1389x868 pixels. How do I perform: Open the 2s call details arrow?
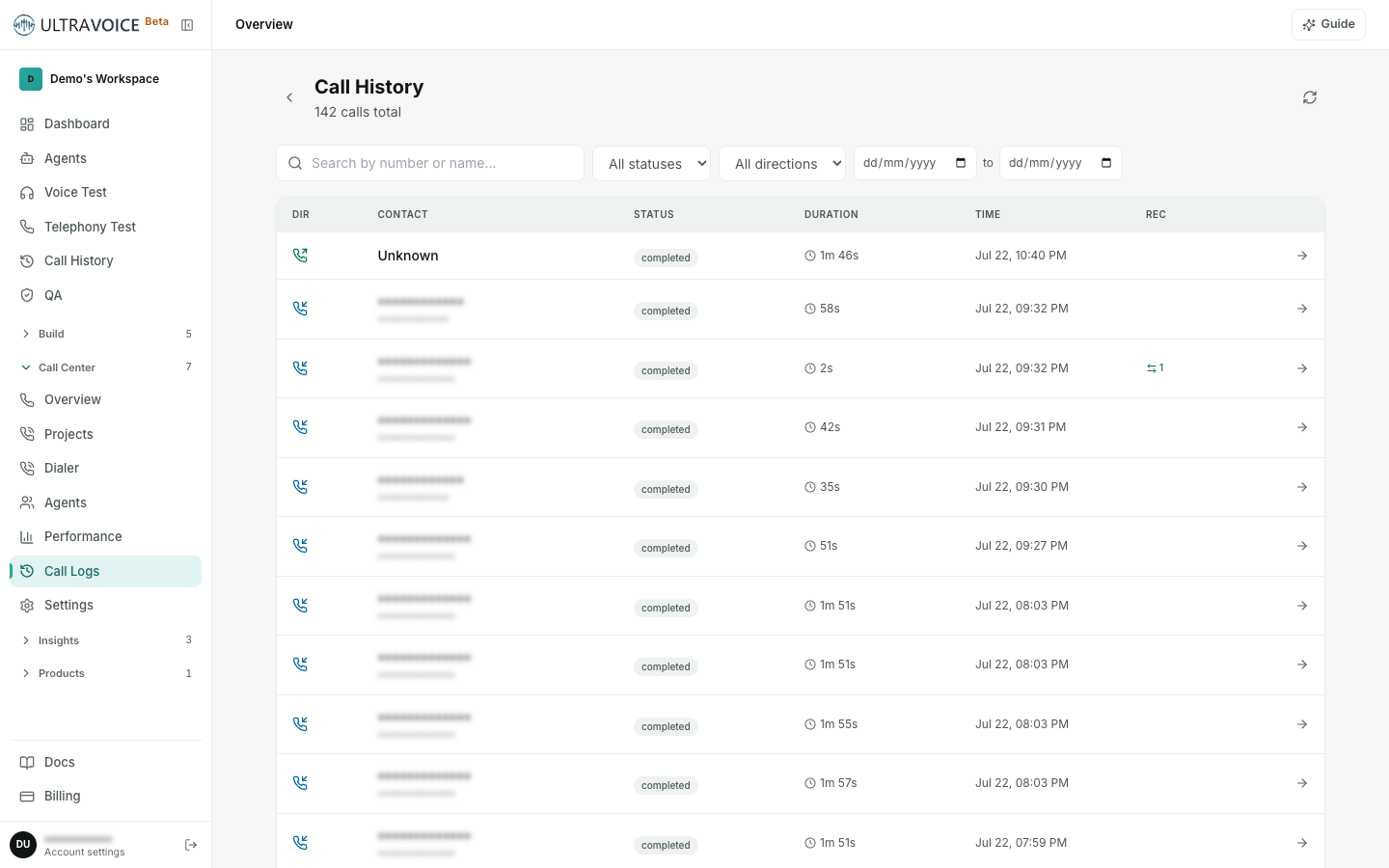[1302, 368]
